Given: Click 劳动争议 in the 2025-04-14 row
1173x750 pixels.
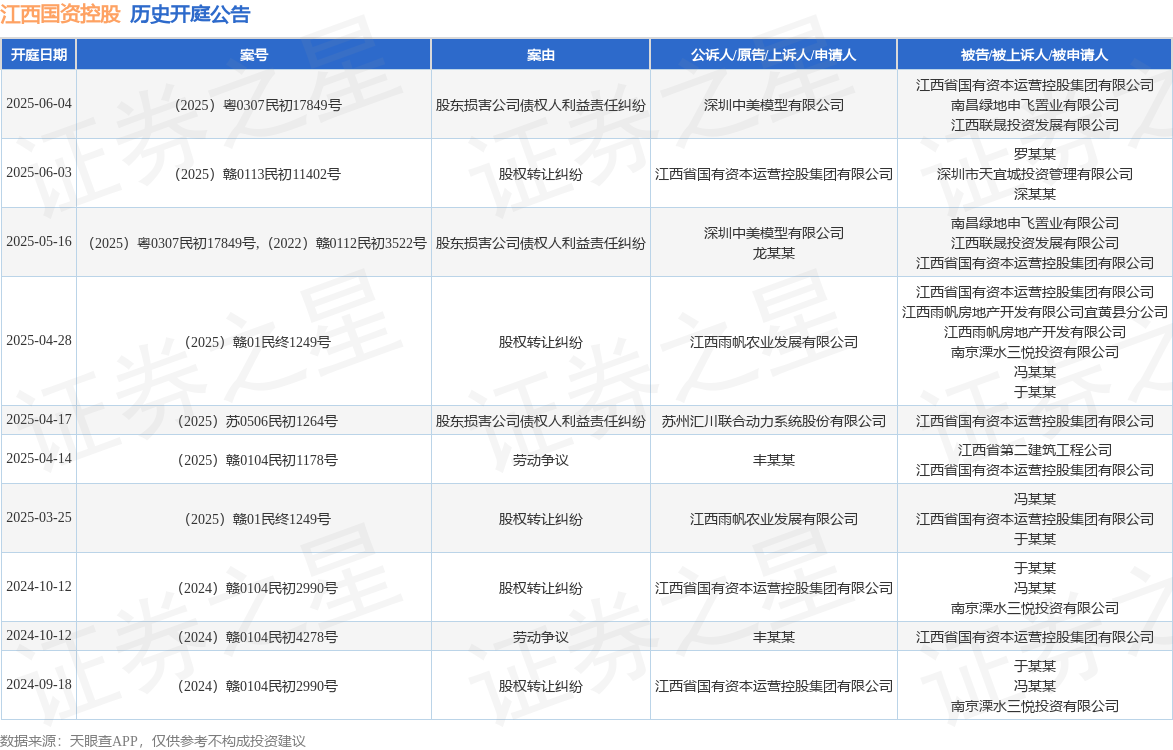Looking at the screenshot, I should pyautogui.click(x=540, y=460).
